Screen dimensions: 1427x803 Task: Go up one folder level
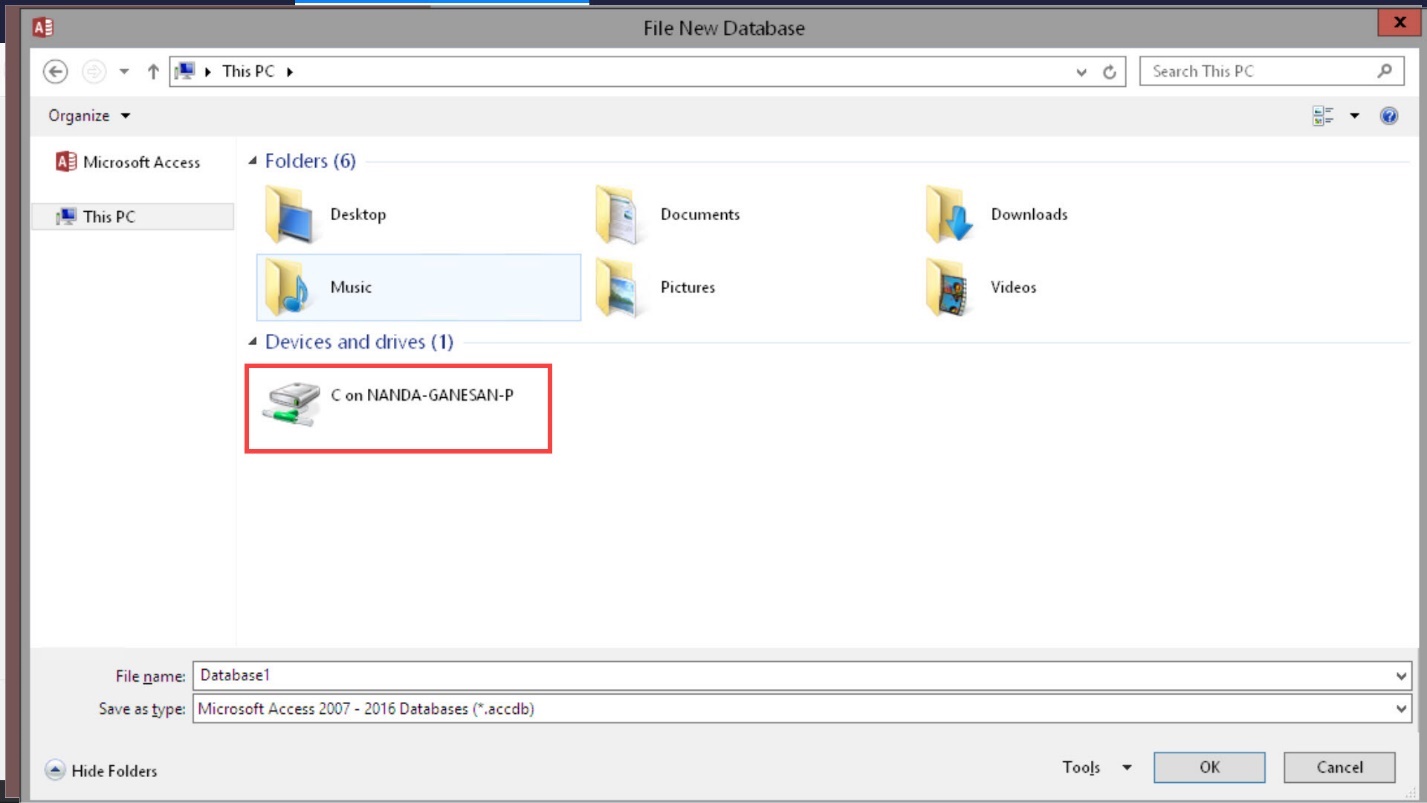[153, 72]
